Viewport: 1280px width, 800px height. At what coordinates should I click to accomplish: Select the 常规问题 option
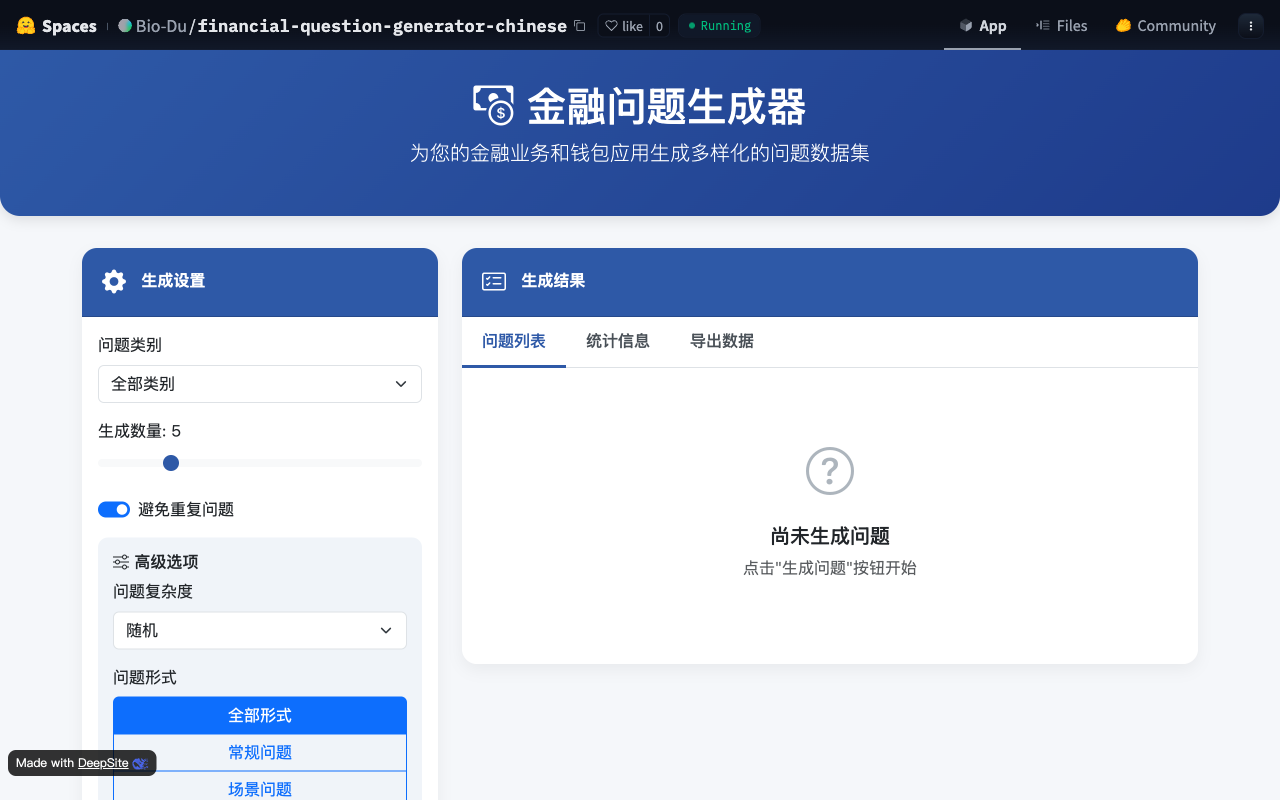click(x=260, y=753)
